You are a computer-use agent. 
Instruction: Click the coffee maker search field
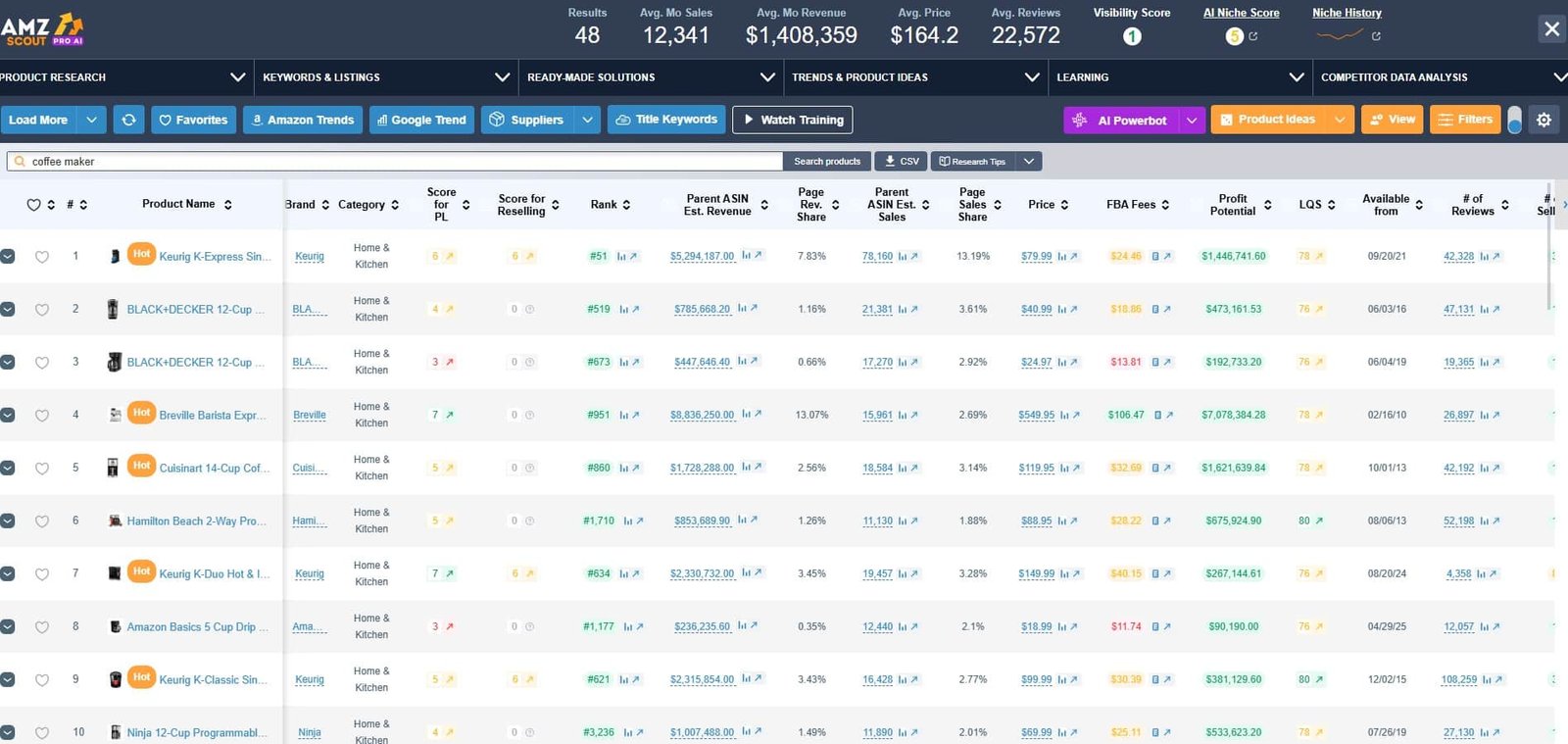coord(395,161)
